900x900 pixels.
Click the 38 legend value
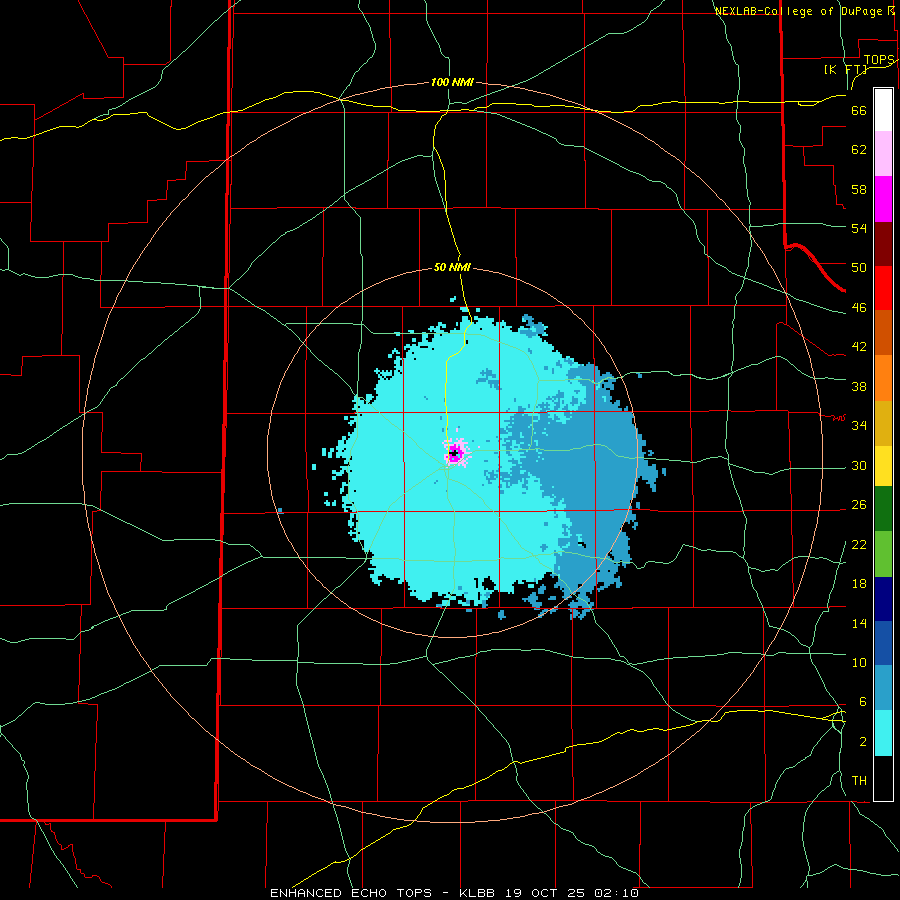click(x=859, y=386)
